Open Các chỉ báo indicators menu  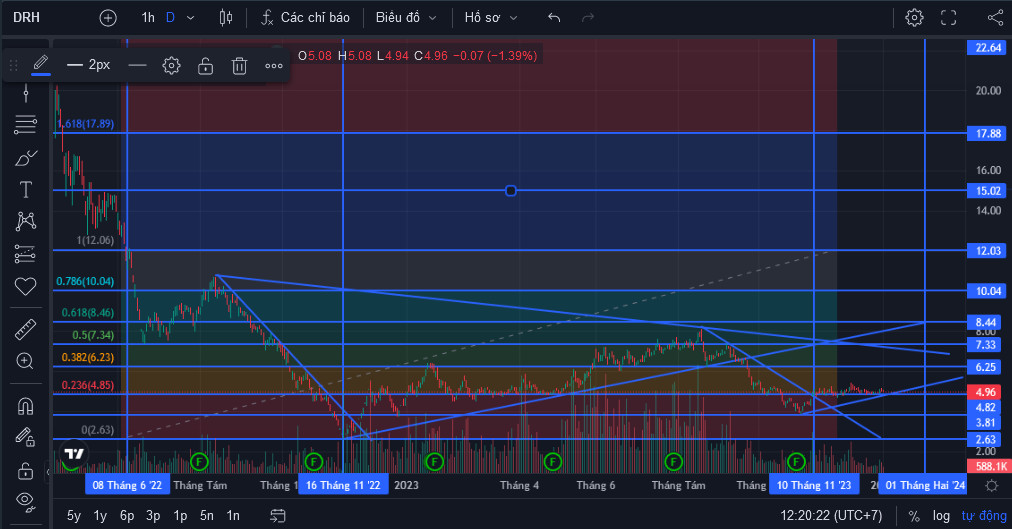tap(305, 17)
